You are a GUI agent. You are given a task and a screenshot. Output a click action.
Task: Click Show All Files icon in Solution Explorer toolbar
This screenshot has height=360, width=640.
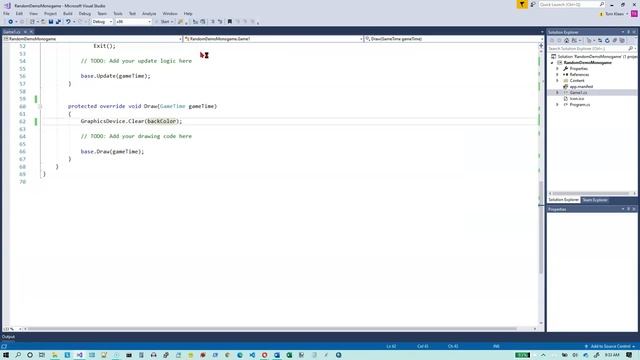coord(622,40)
